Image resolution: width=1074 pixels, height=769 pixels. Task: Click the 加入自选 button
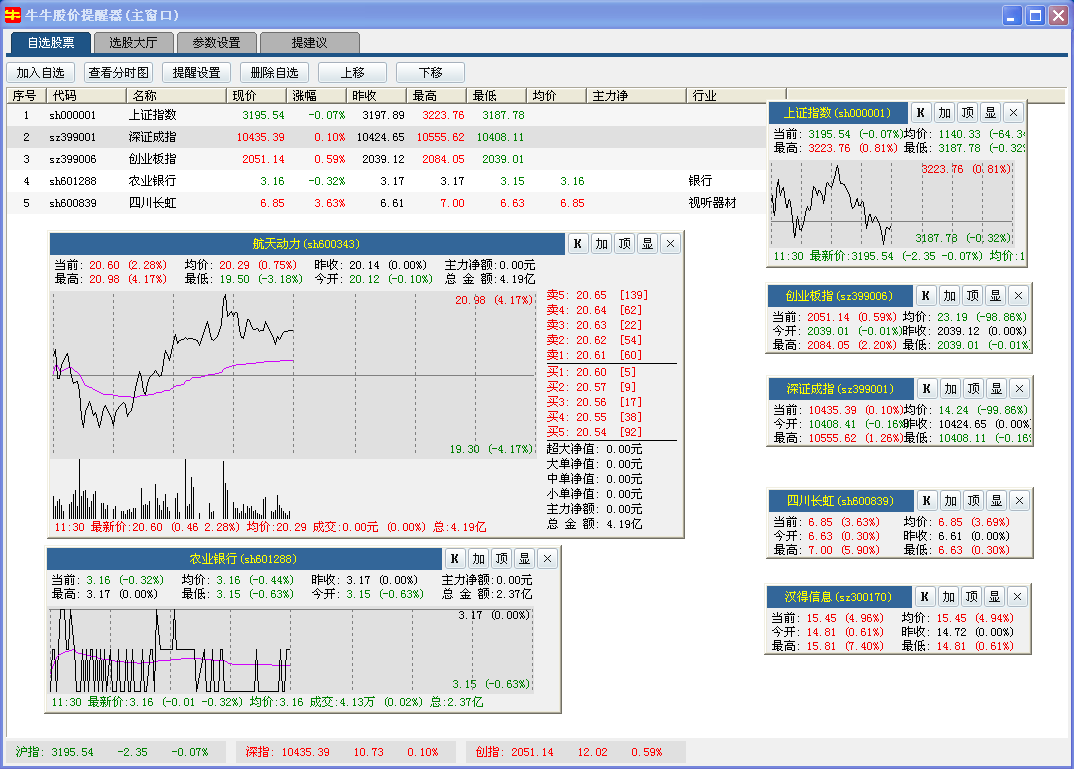pyautogui.click(x=40, y=73)
